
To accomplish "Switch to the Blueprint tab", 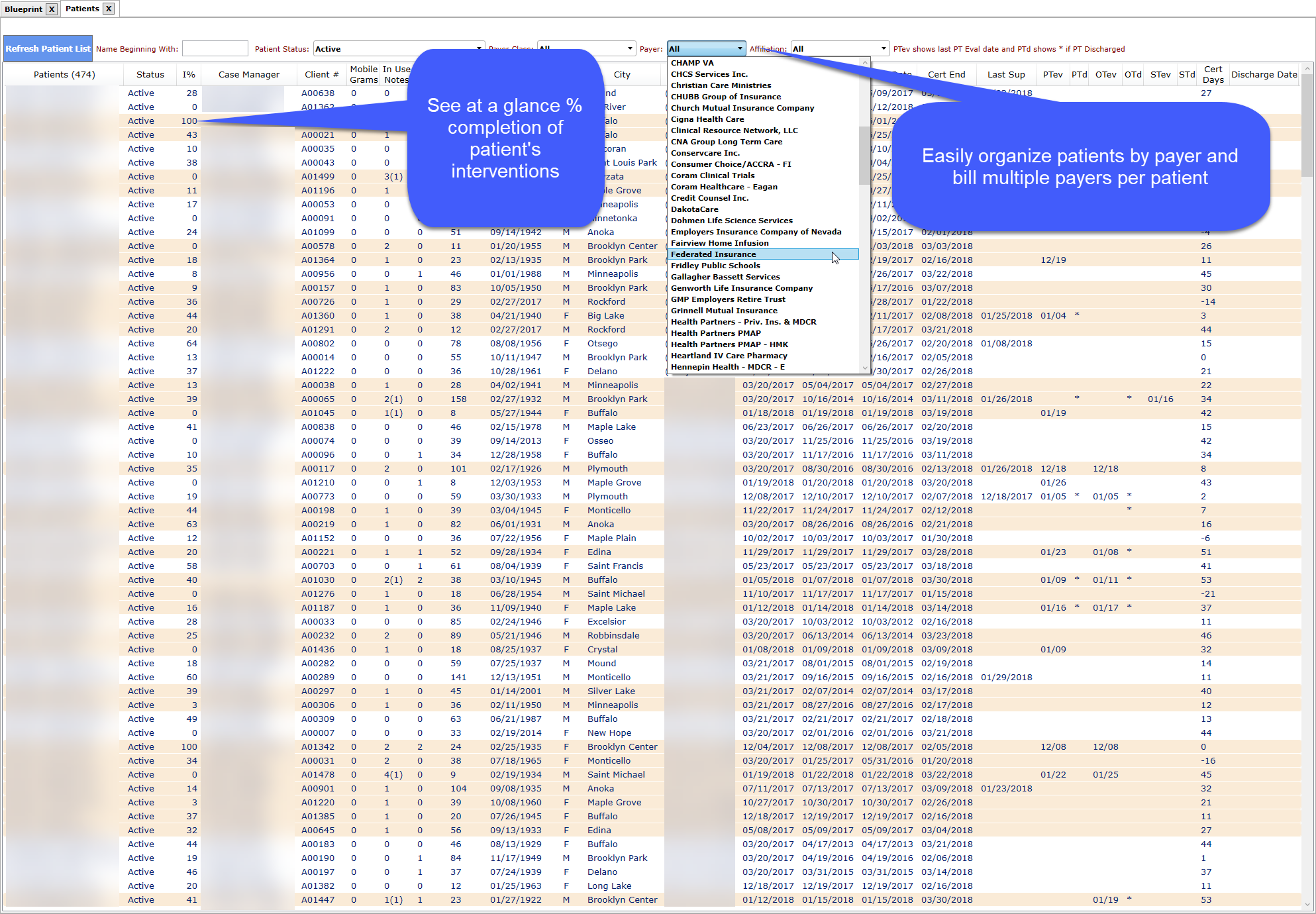I will tap(23, 9).
